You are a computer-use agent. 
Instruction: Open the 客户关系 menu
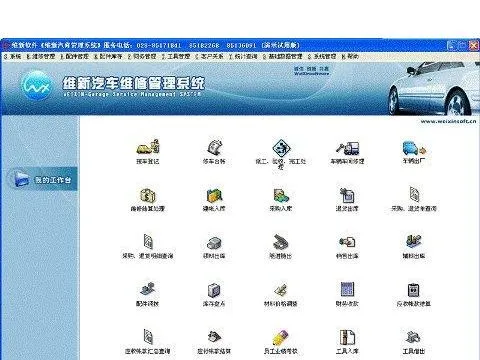click(209, 57)
